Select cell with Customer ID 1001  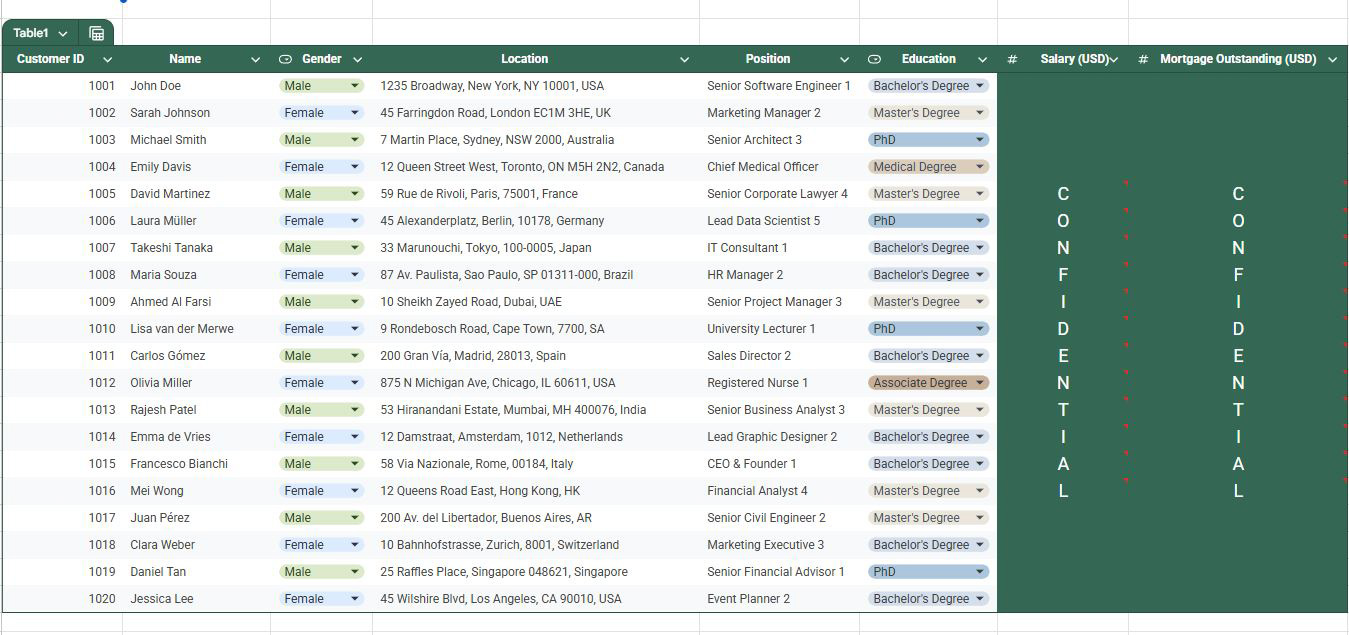point(62,86)
